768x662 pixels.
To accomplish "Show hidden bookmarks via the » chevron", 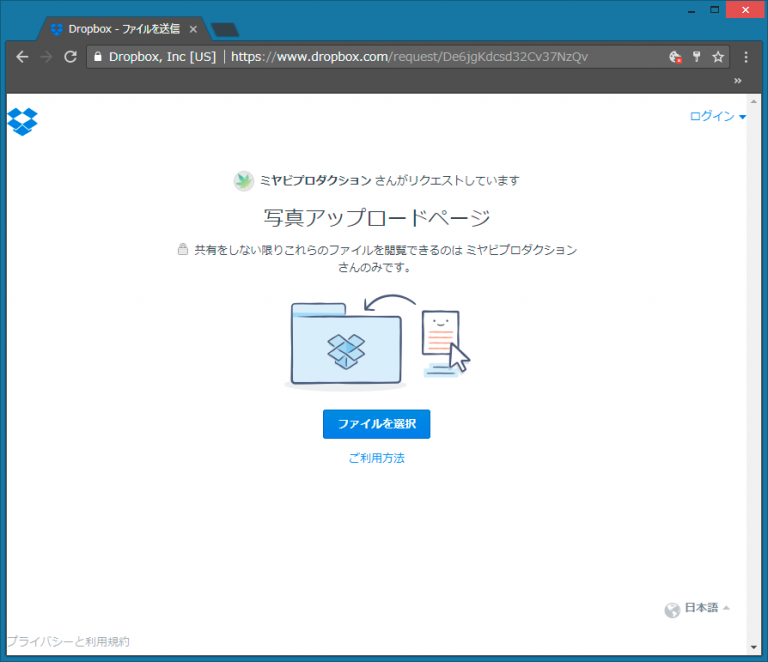I will tap(738, 80).
